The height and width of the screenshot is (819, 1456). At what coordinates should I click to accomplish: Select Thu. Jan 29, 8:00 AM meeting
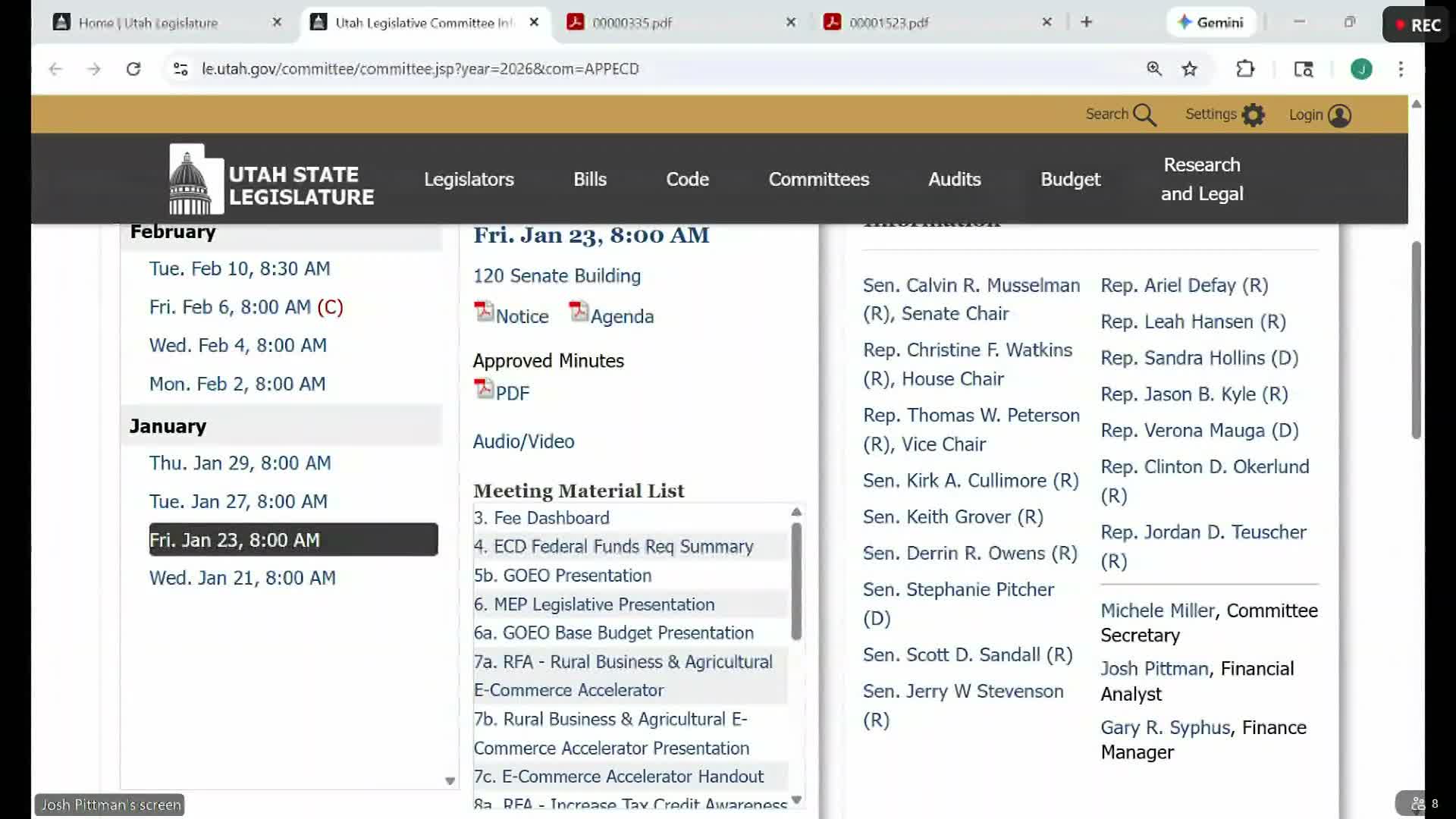[240, 463]
